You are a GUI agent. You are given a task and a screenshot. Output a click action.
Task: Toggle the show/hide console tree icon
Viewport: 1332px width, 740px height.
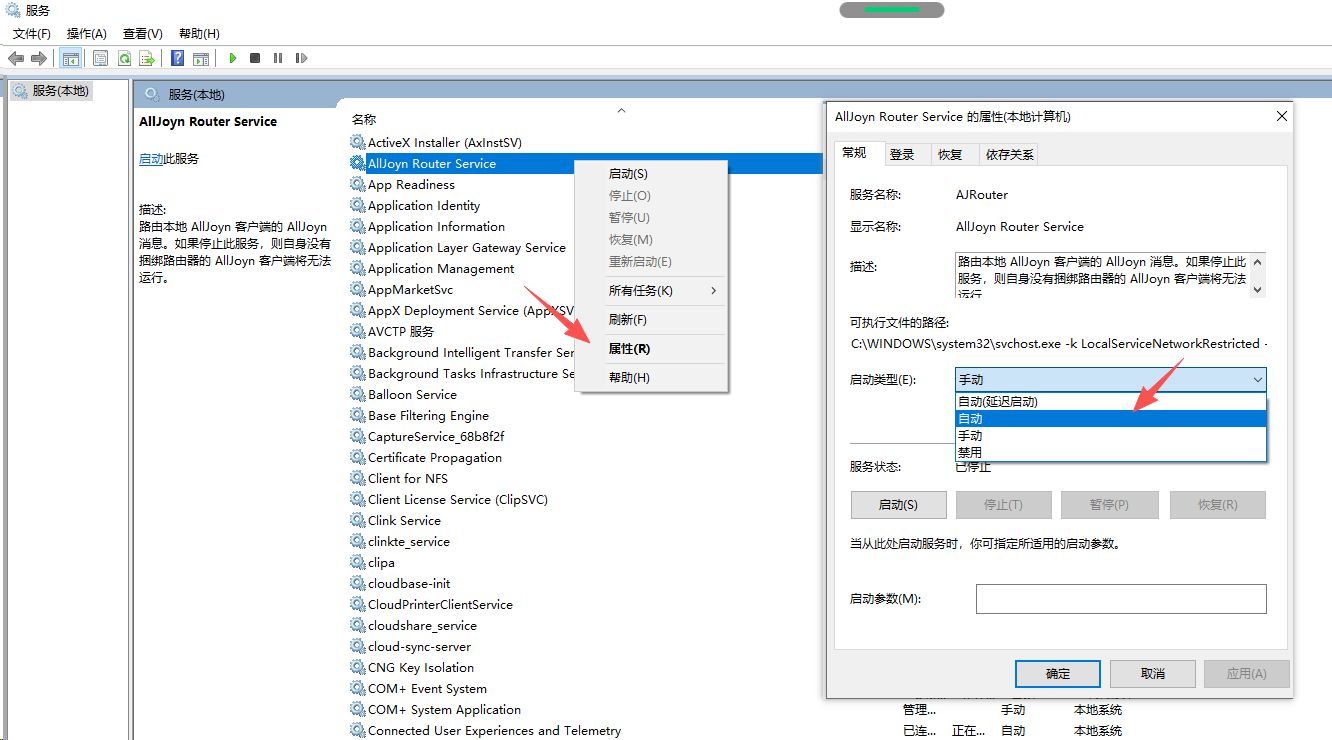[x=71, y=58]
